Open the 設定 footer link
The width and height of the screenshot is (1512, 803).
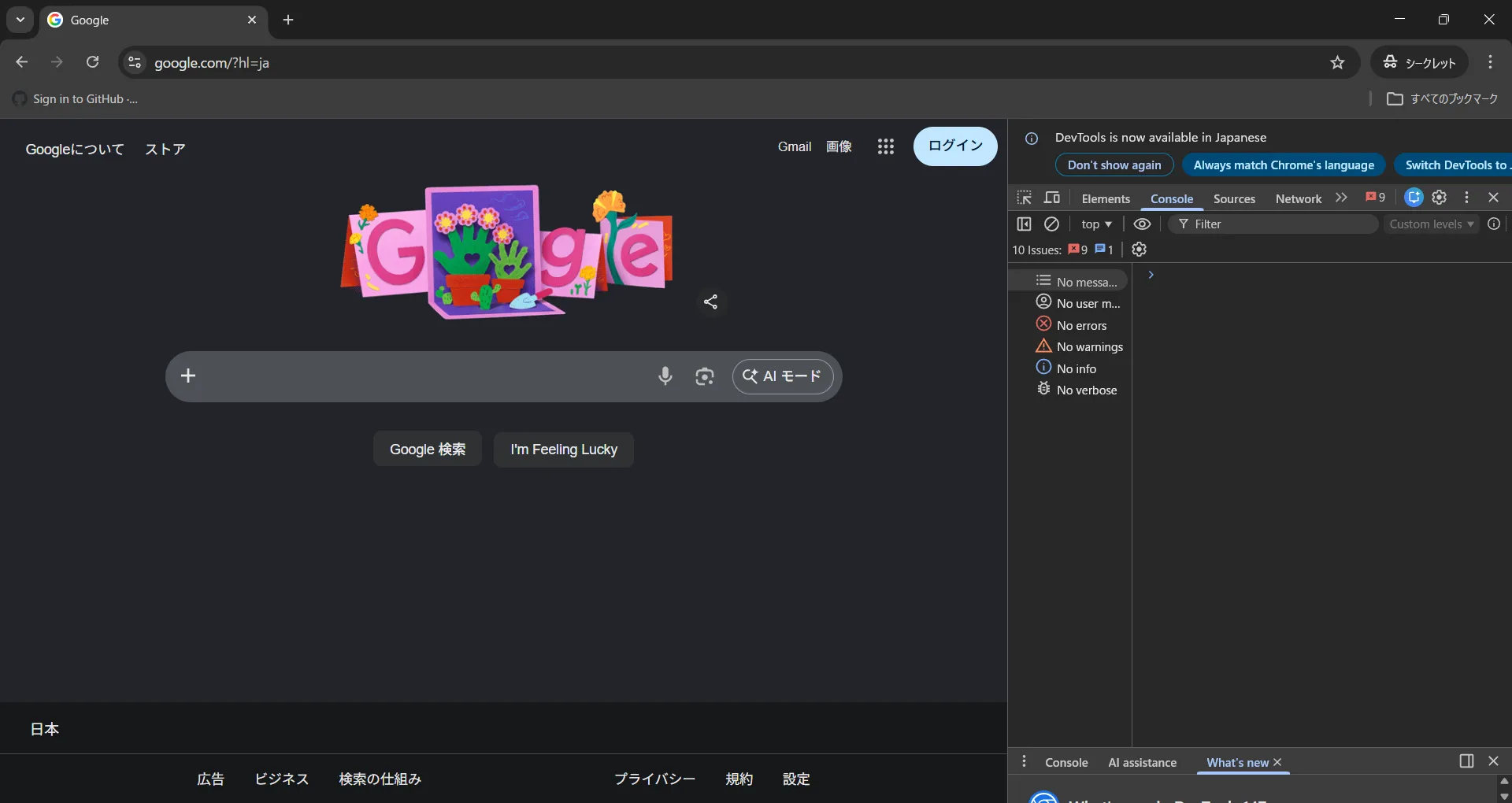click(x=796, y=779)
